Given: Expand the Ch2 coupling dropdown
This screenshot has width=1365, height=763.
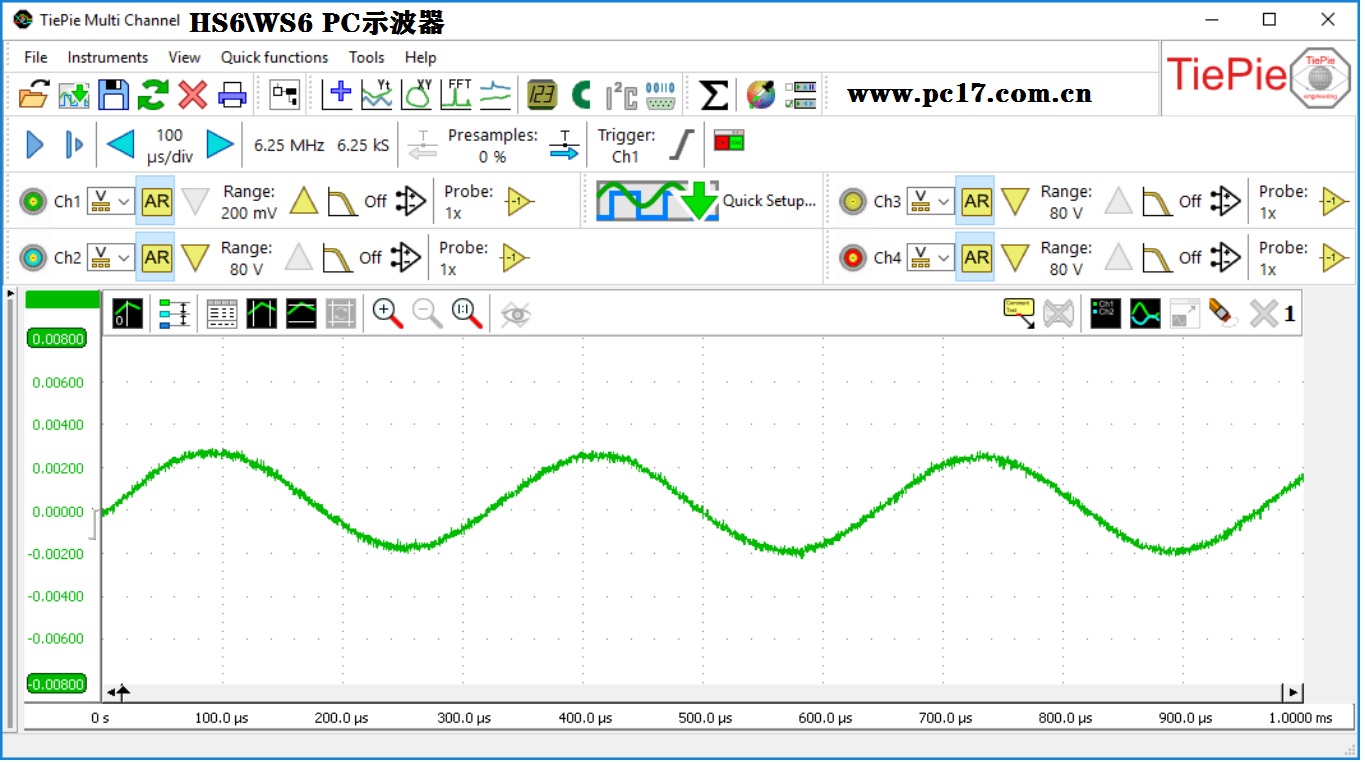Looking at the screenshot, I should pyautogui.click(x=110, y=258).
